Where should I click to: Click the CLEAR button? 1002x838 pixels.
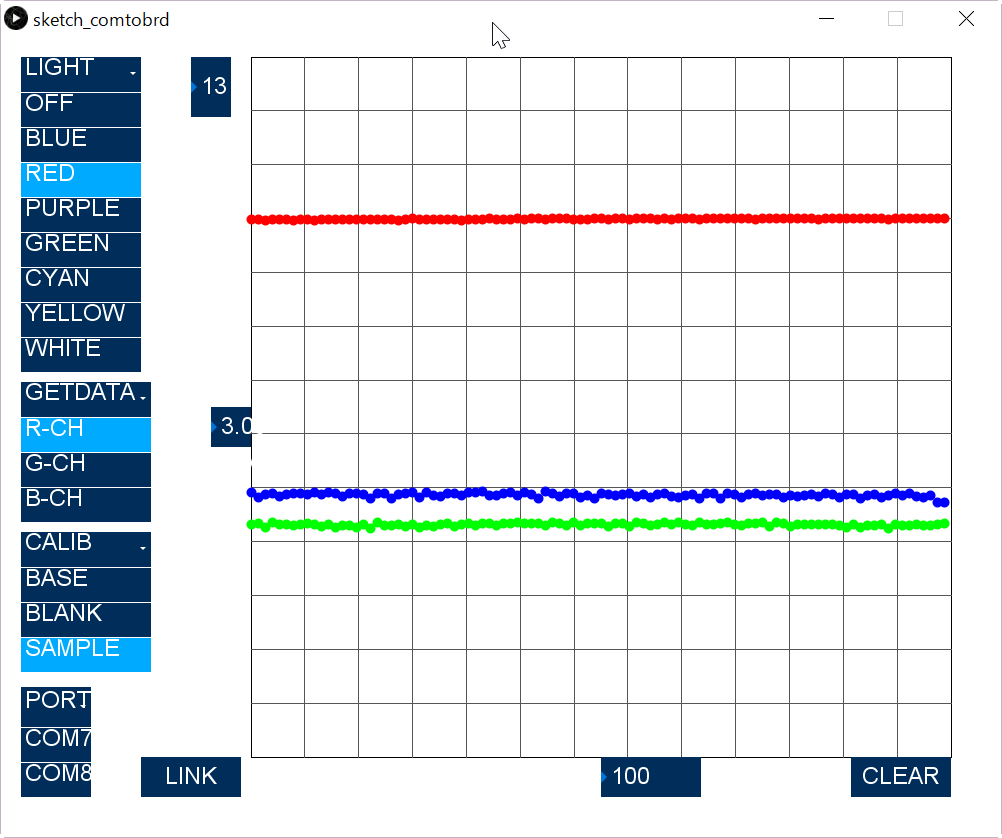[900, 777]
